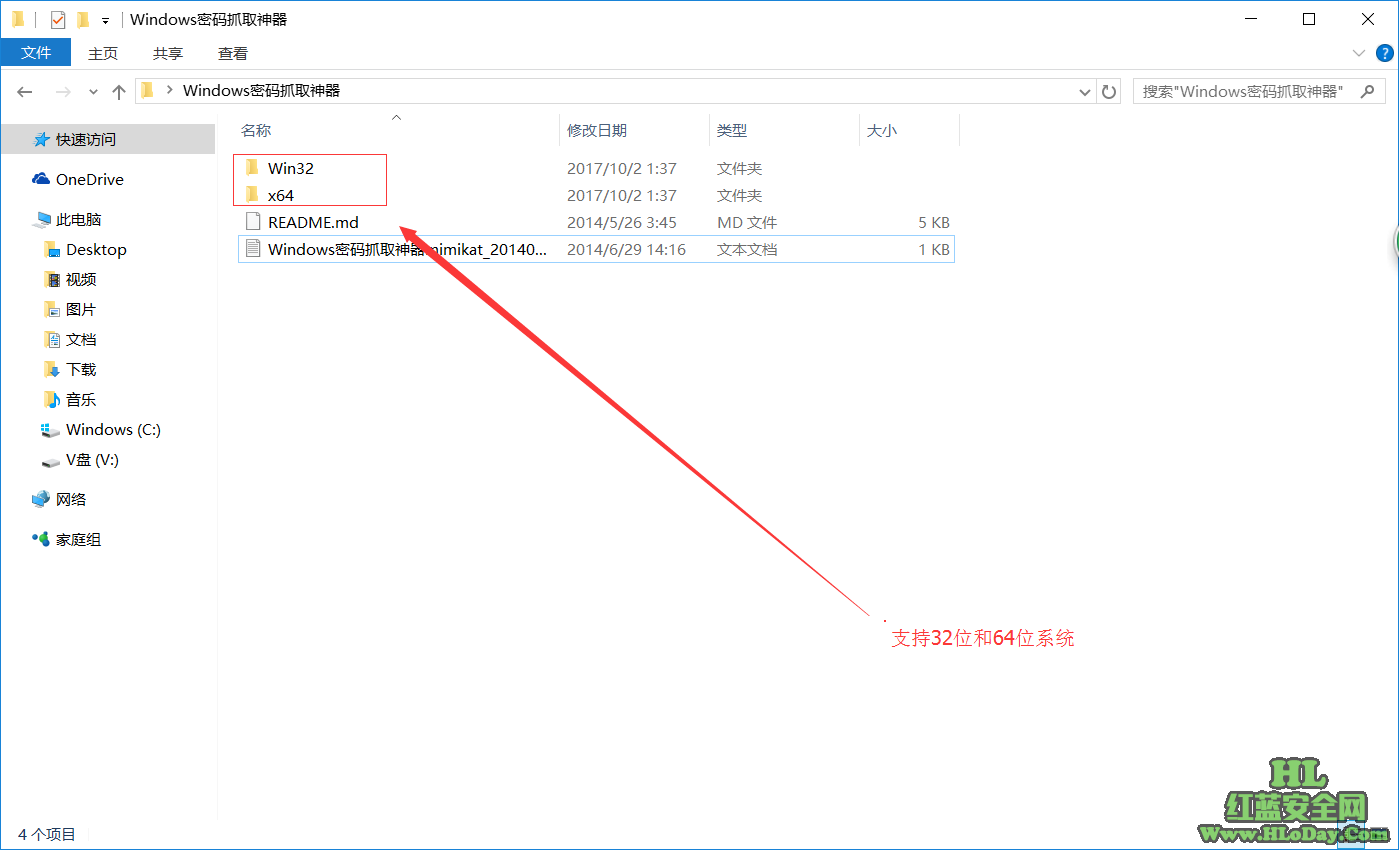Click the mimikat text document icon
This screenshot has height=850, width=1399.
252,249
